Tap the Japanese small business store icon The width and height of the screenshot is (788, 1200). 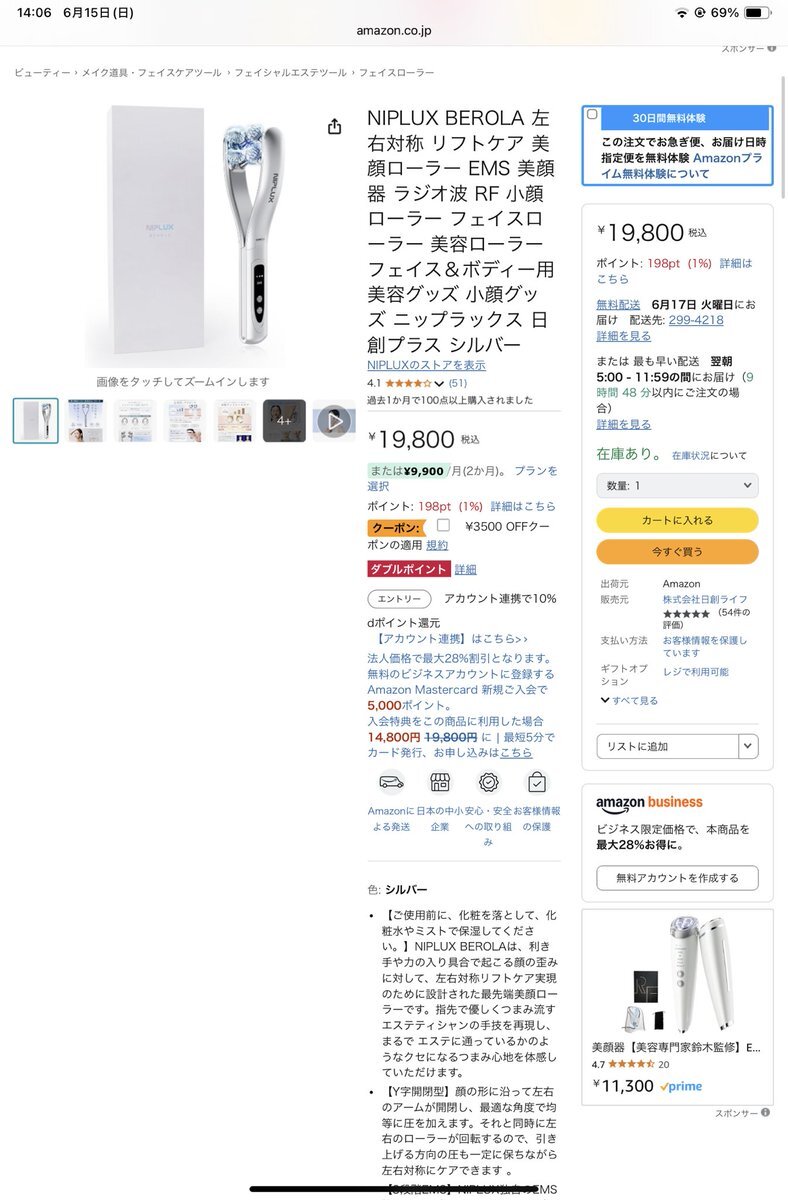point(440,783)
